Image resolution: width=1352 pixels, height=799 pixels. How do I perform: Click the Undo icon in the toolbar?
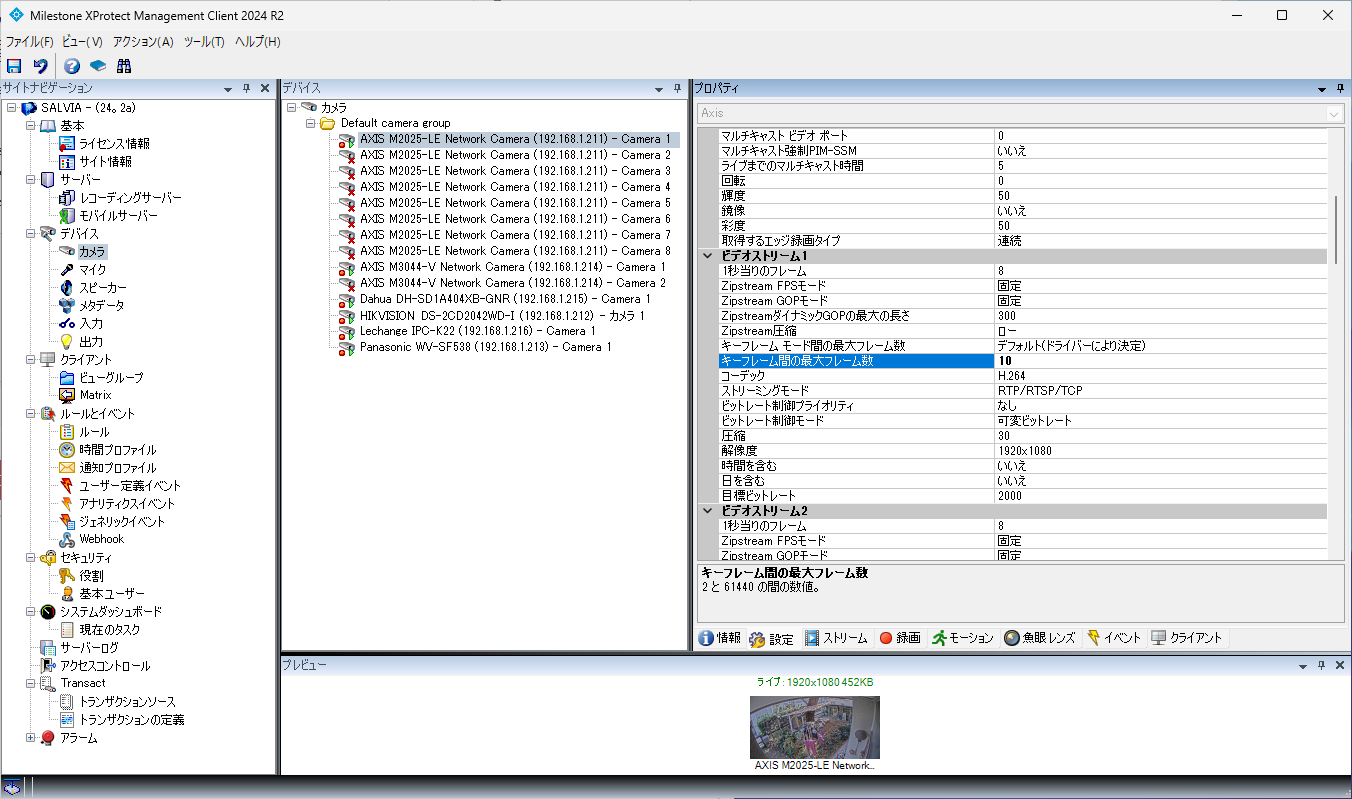click(40, 66)
